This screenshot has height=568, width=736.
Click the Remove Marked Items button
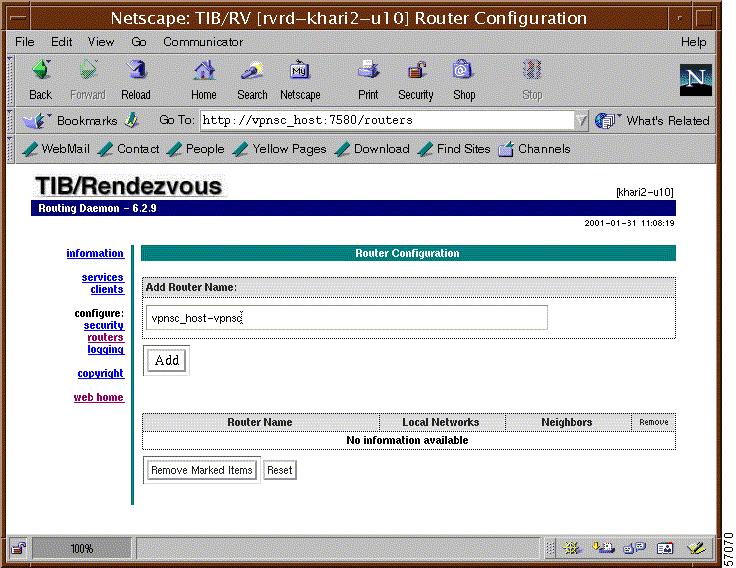(202, 470)
